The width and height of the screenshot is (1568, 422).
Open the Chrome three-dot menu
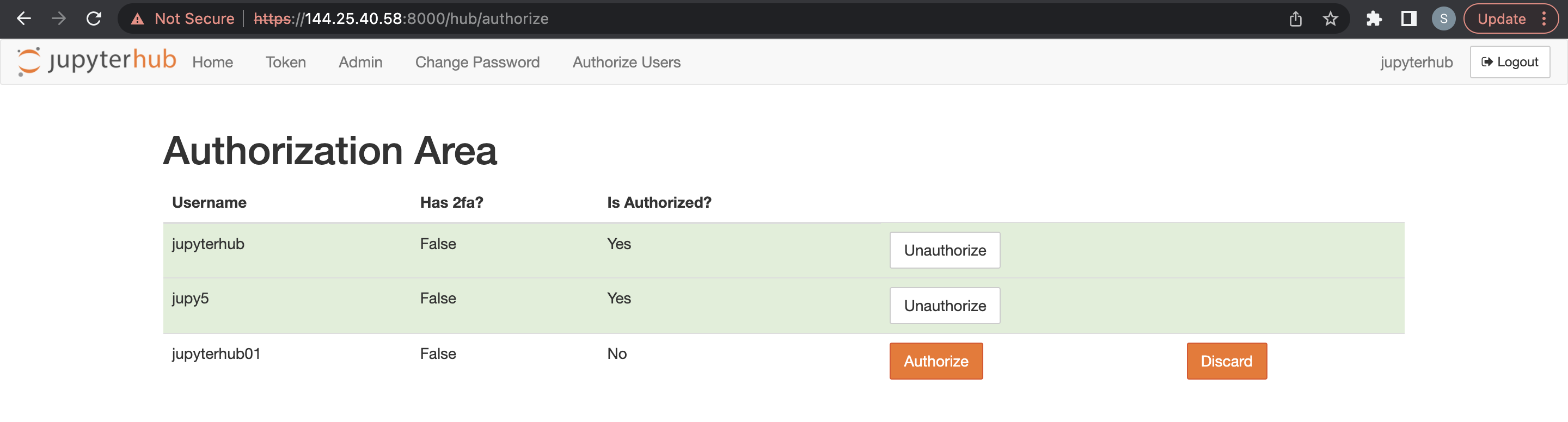click(1543, 19)
